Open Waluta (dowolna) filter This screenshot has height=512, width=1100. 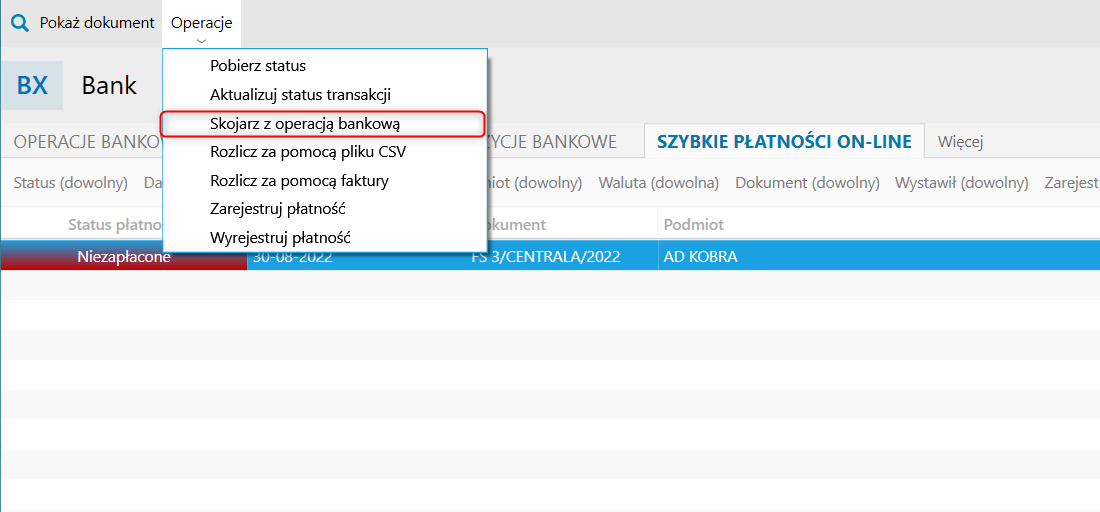659,183
